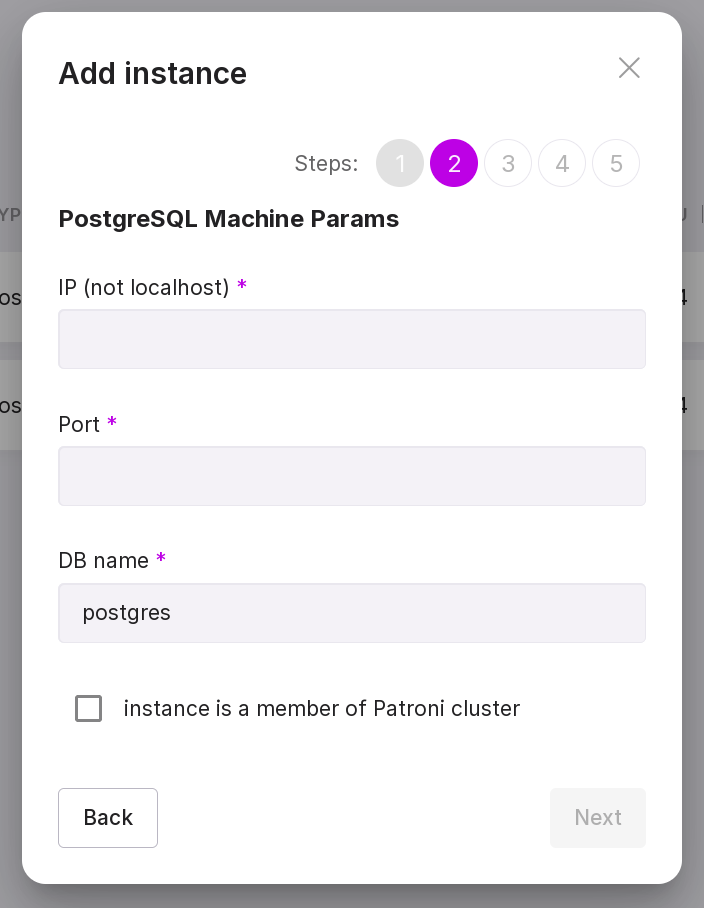Focus the DB name field containing postgres

point(352,613)
